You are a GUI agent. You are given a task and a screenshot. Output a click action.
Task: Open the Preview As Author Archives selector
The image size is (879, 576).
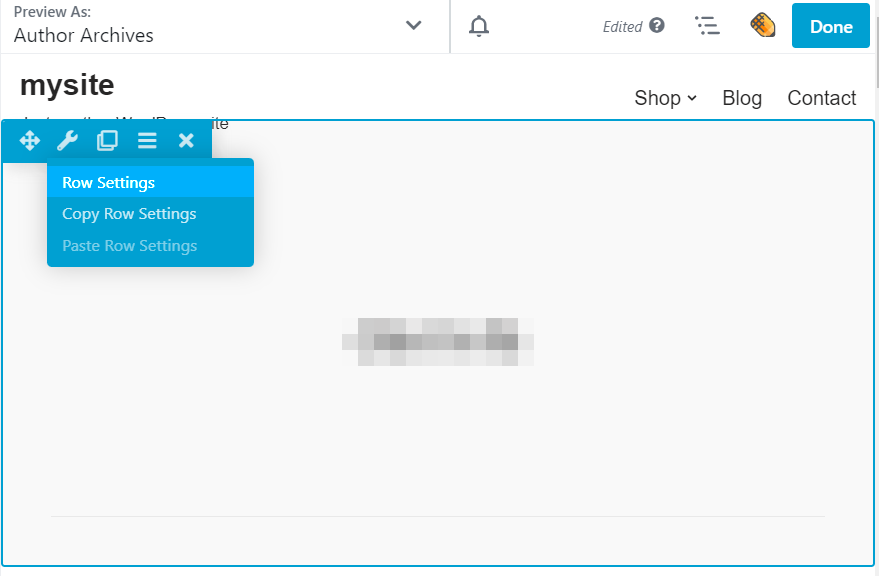point(224,26)
